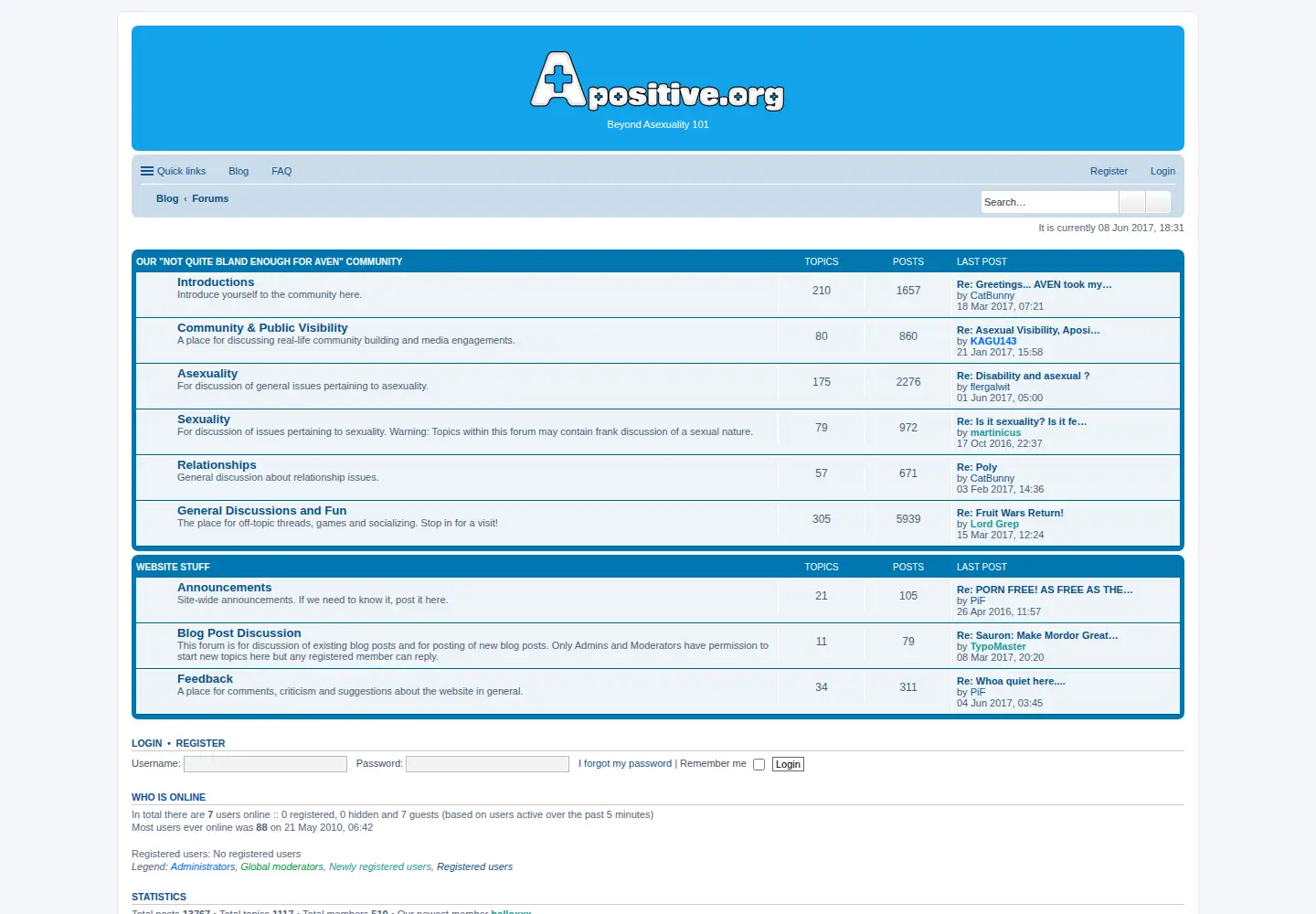
Task: Follow the 'I forgot my password' link
Action: coord(625,764)
